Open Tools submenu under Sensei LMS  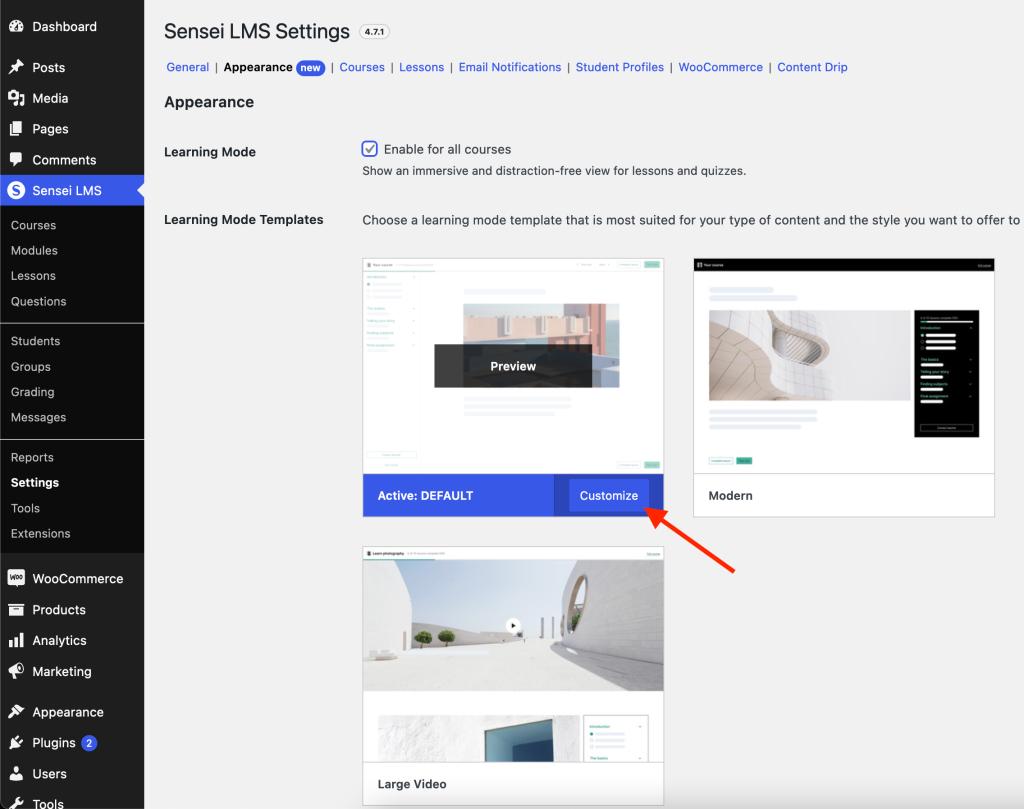(25, 508)
